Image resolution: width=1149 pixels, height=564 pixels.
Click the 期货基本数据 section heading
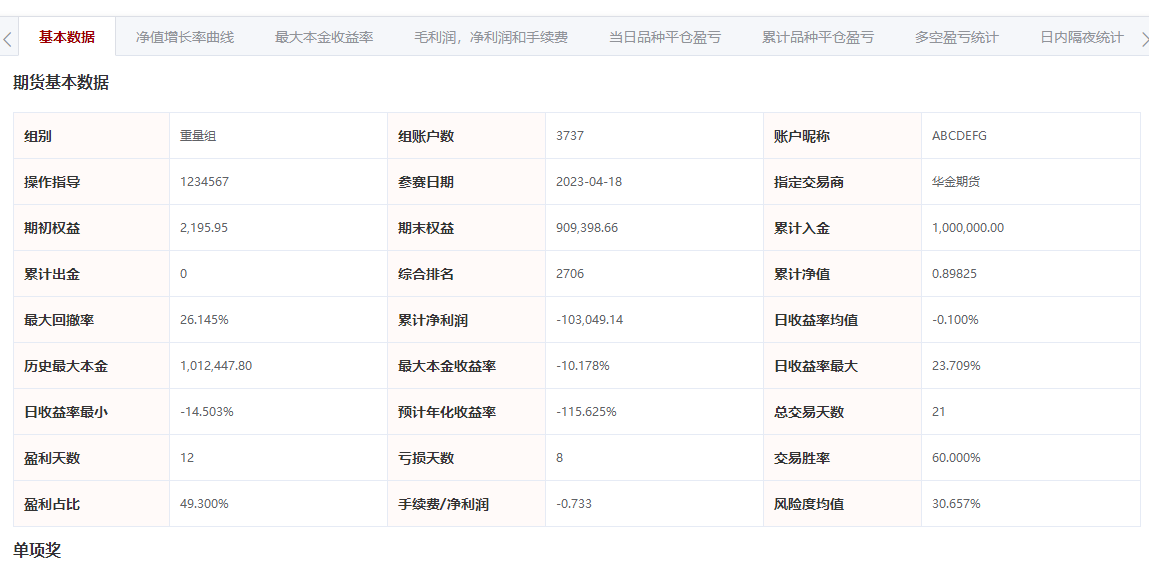pyautogui.click(x=61, y=83)
